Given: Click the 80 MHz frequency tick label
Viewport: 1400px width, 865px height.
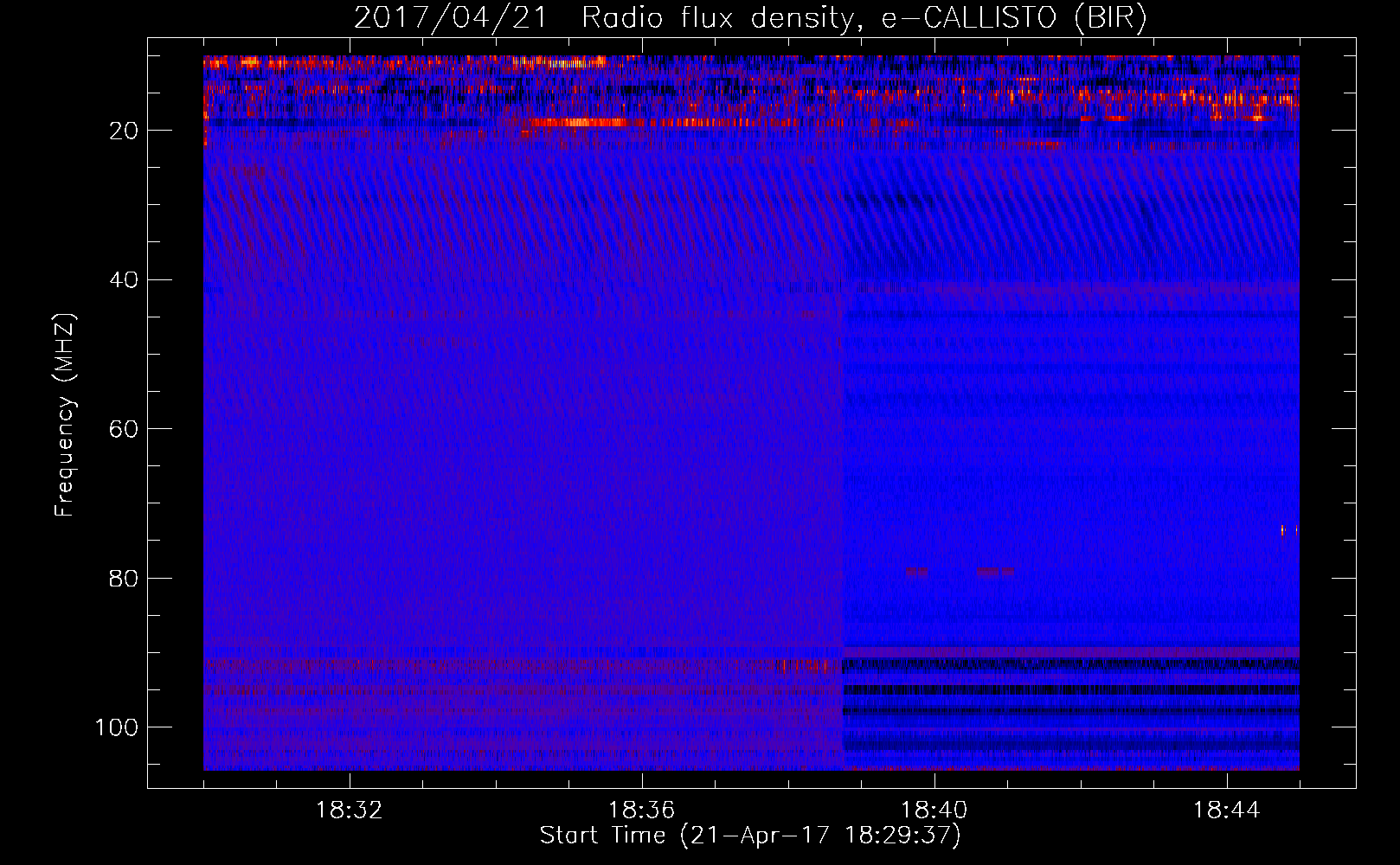Looking at the screenshot, I should [x=124, y=578].
